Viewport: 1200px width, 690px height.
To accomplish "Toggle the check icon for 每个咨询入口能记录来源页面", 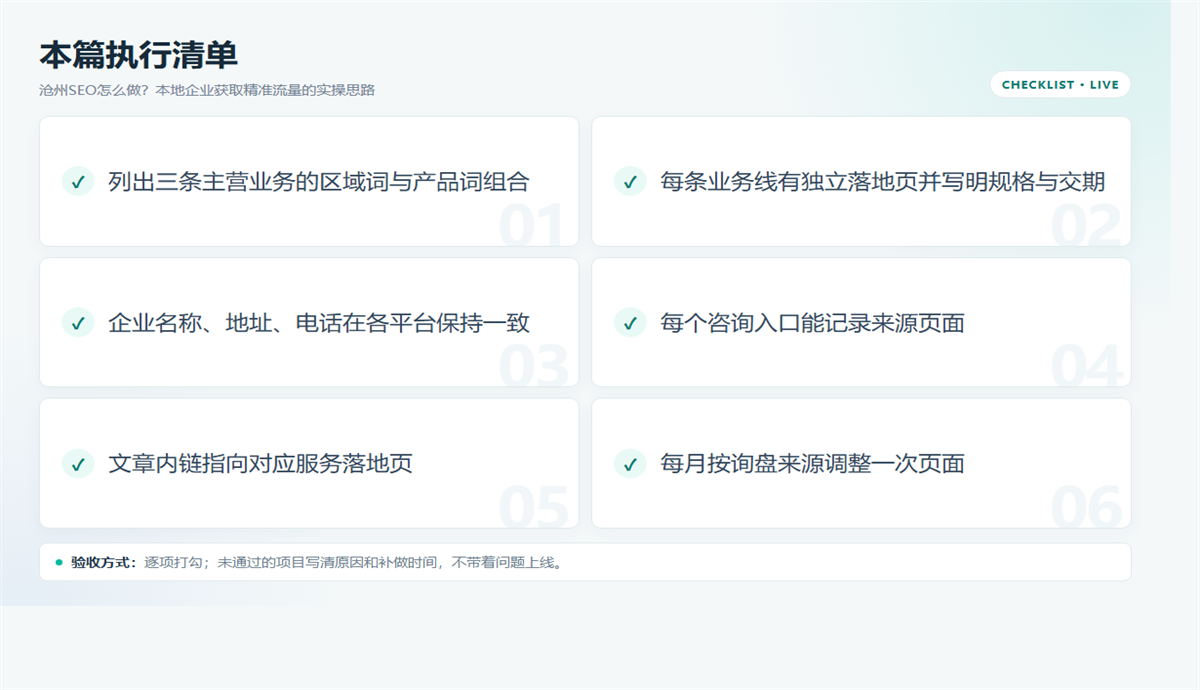I will coord(630,322).
